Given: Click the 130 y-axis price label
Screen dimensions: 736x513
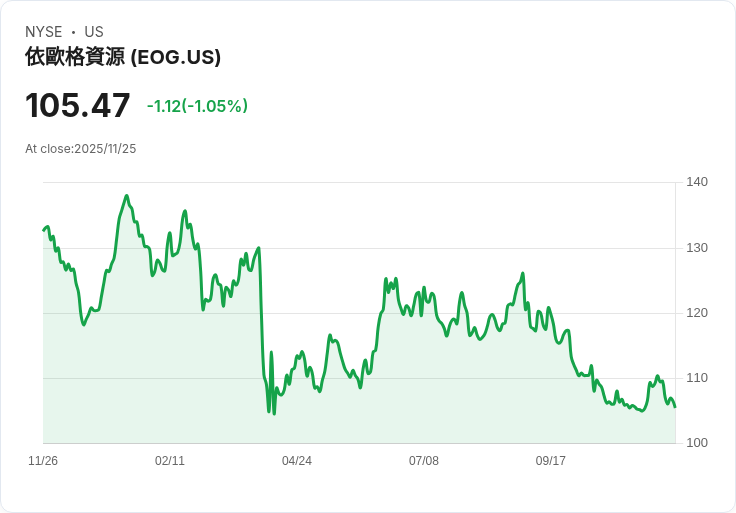Looking at the screenshot, I should [x=697, y=247].
